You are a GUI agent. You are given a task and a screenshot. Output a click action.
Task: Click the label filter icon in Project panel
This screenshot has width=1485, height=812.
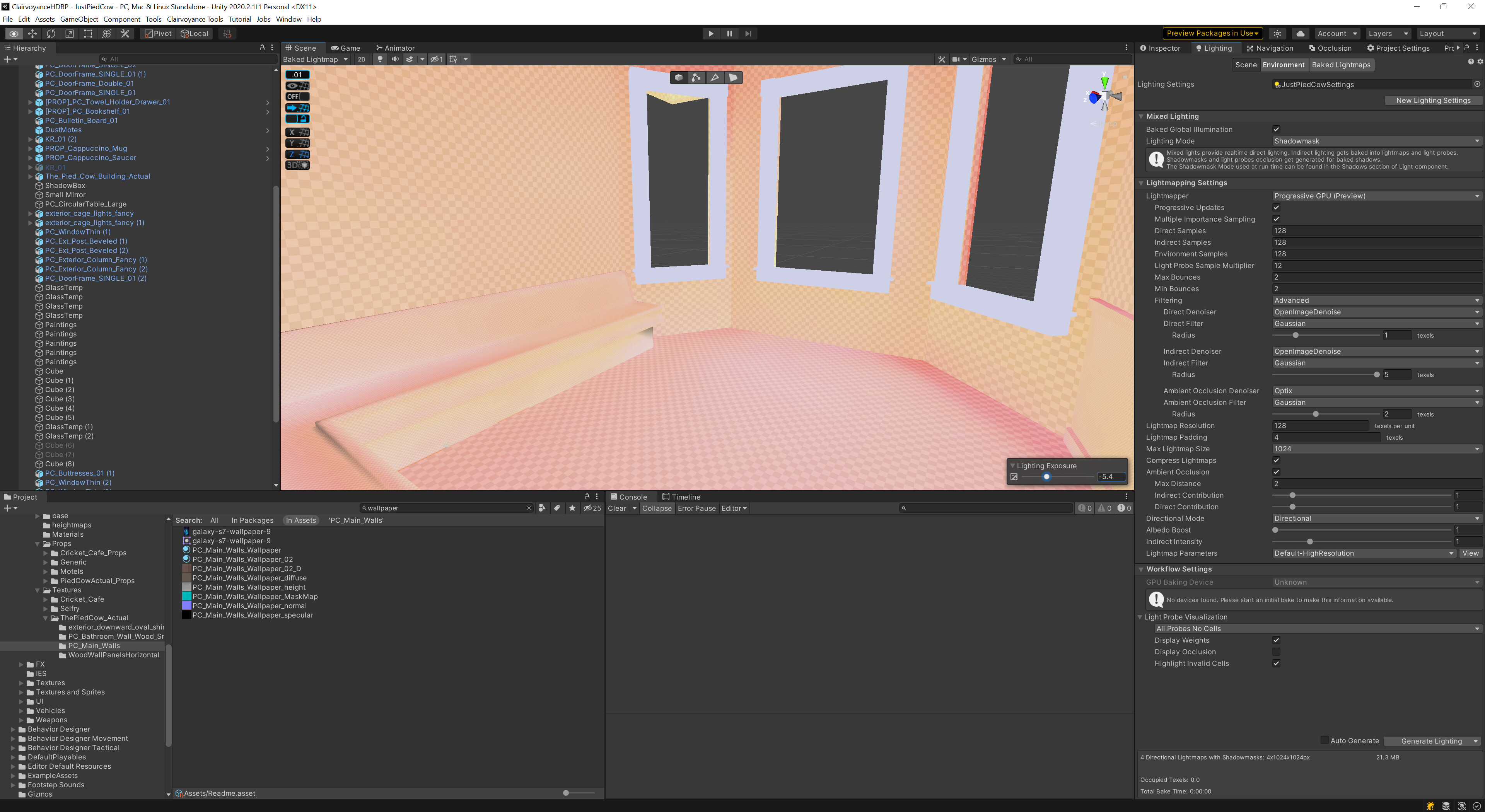[x=557, y=508]
